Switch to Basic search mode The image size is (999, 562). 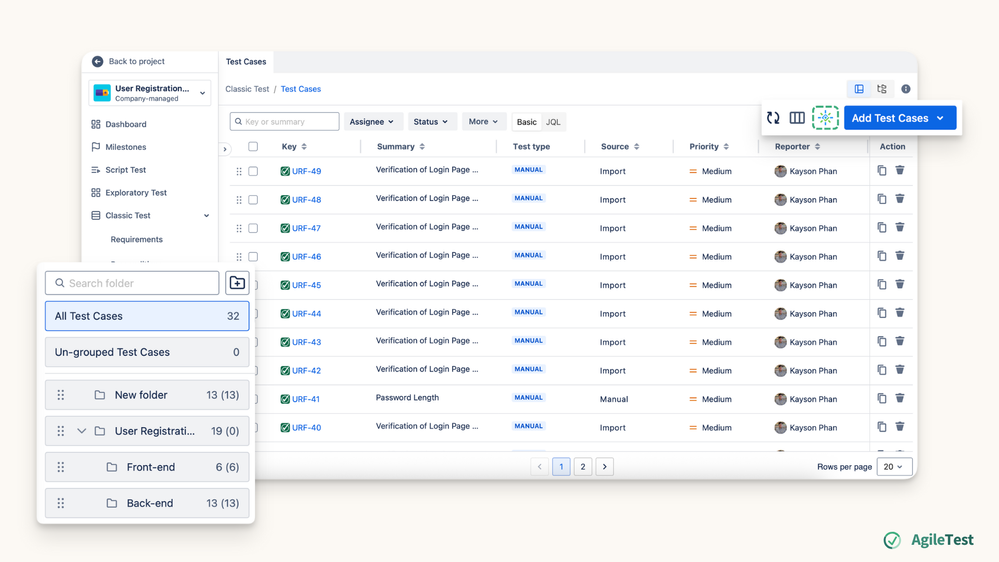point(526,122)
